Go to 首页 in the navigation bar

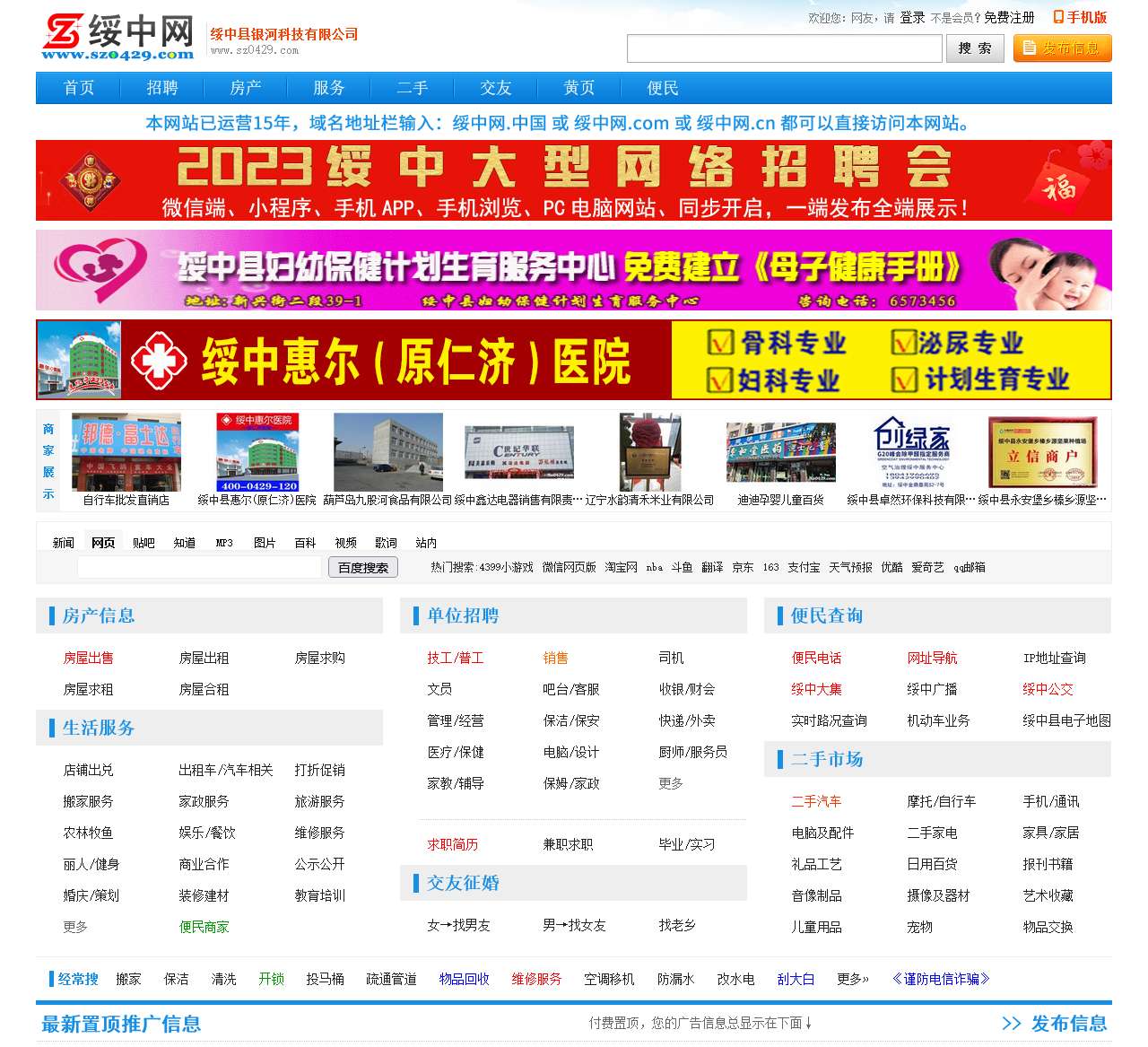point(79,88)
